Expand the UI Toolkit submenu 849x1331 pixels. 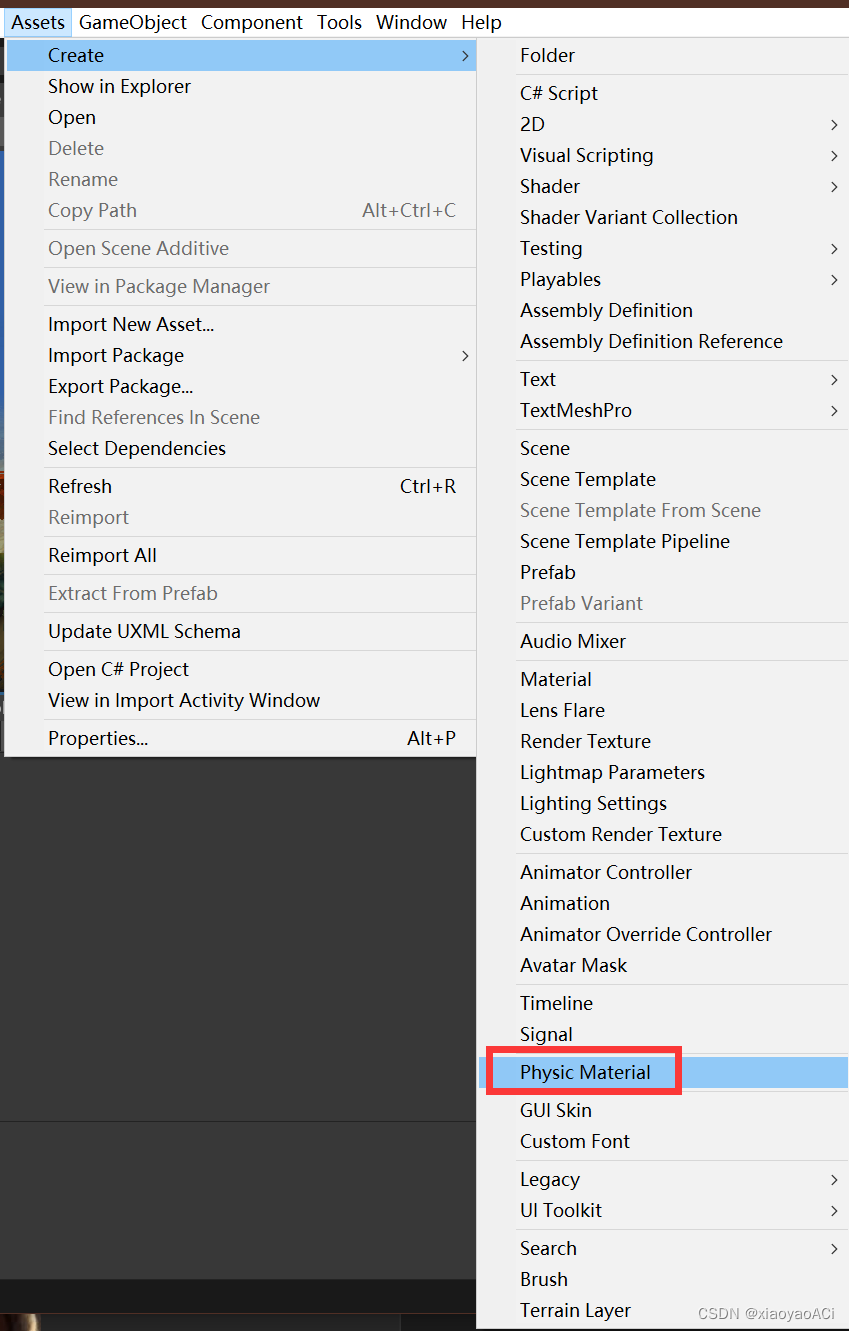(663, 1210)
